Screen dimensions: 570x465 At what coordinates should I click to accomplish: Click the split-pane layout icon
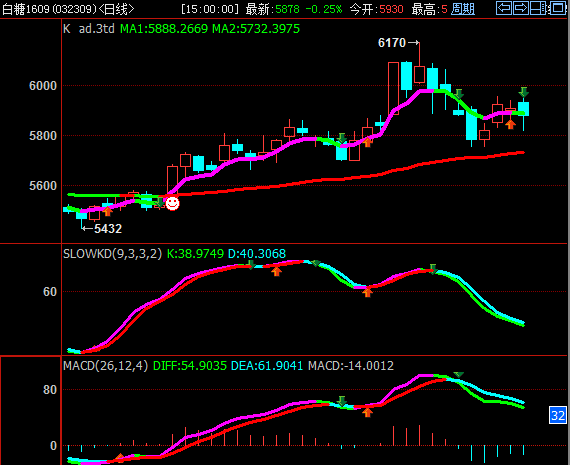538,8
